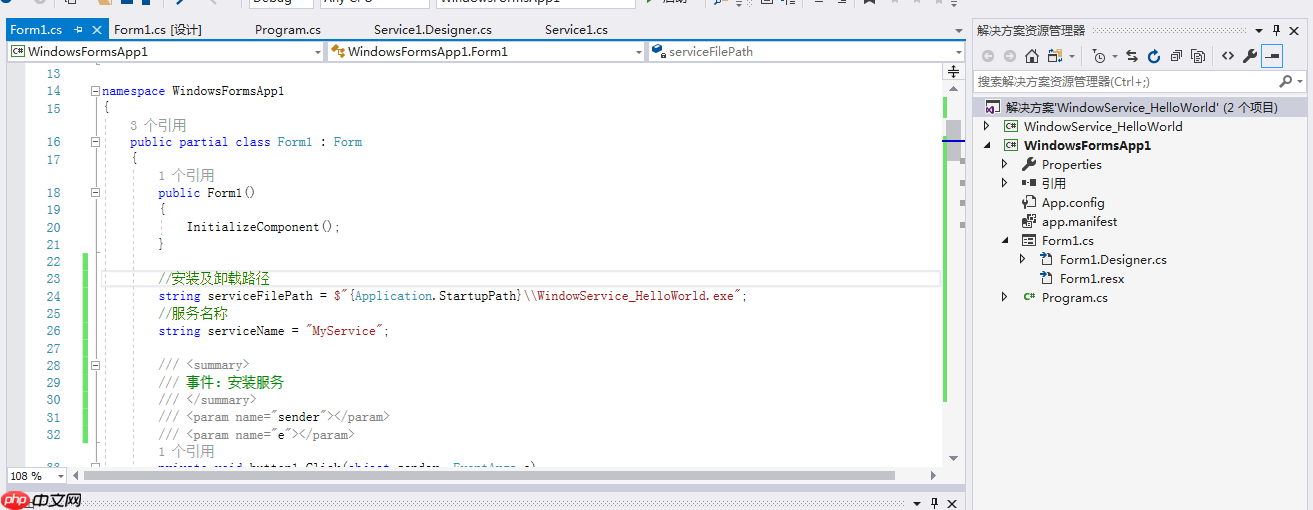Switch to the Service1.Designer.cs tab
This screenshot has height=510, width=1313.
(432, 30)
